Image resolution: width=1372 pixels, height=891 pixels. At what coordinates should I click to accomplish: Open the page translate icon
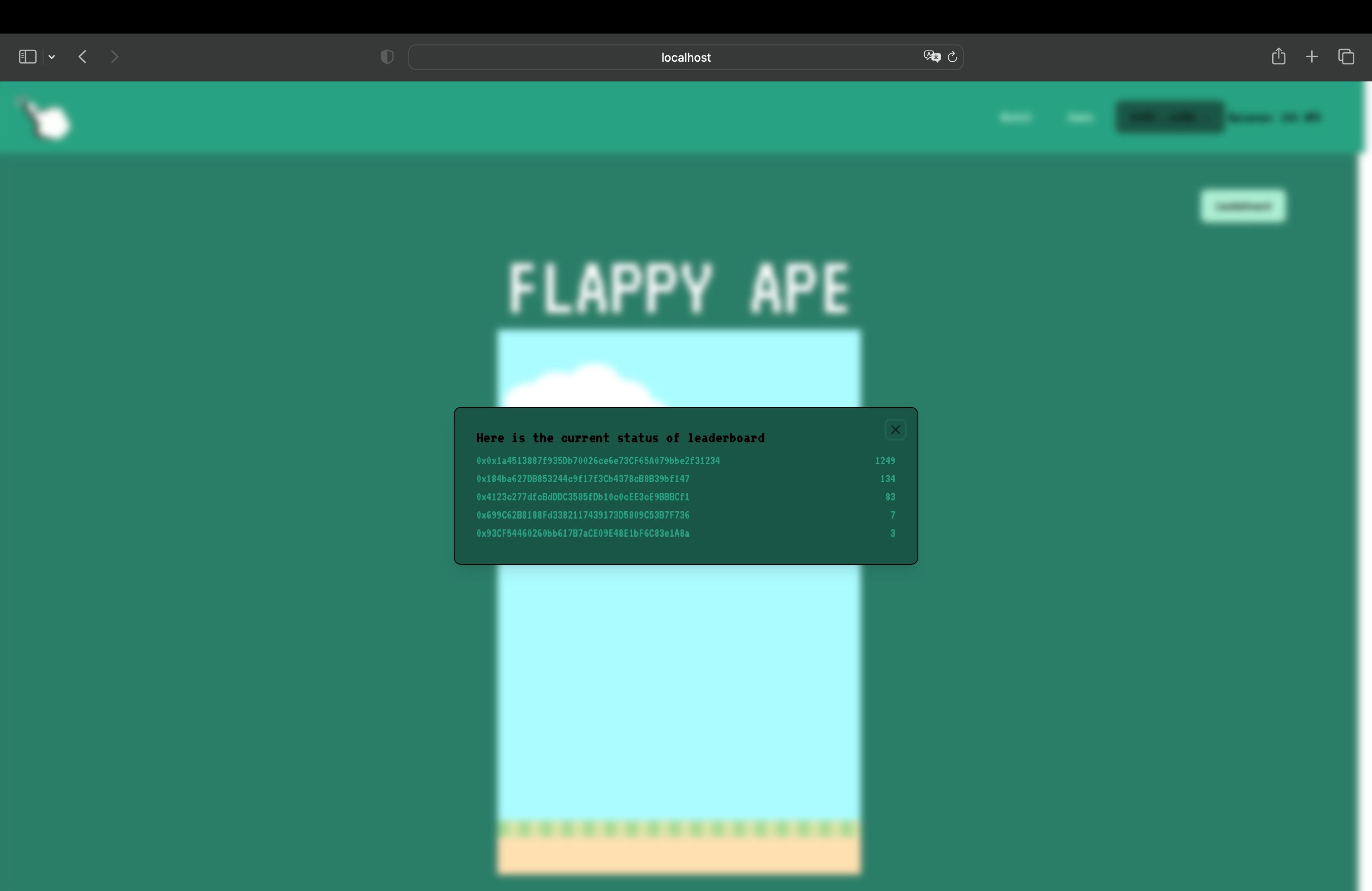pyautogui.click(x=932, y=56)
